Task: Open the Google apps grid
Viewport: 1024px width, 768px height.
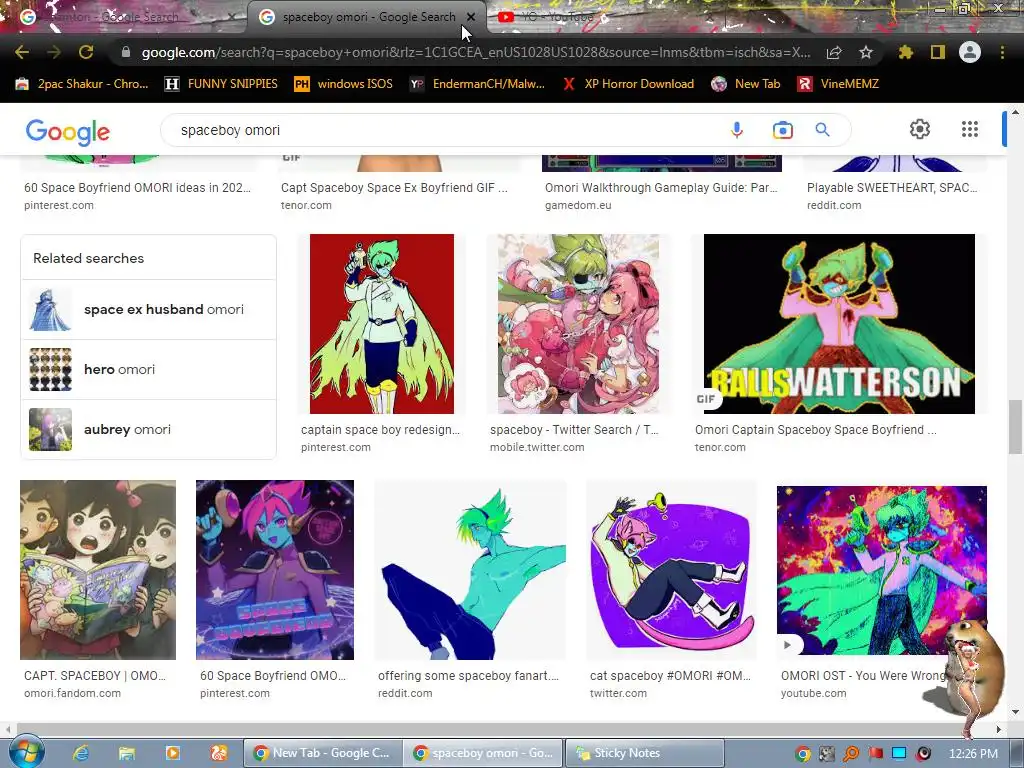Action: point(970,129)
